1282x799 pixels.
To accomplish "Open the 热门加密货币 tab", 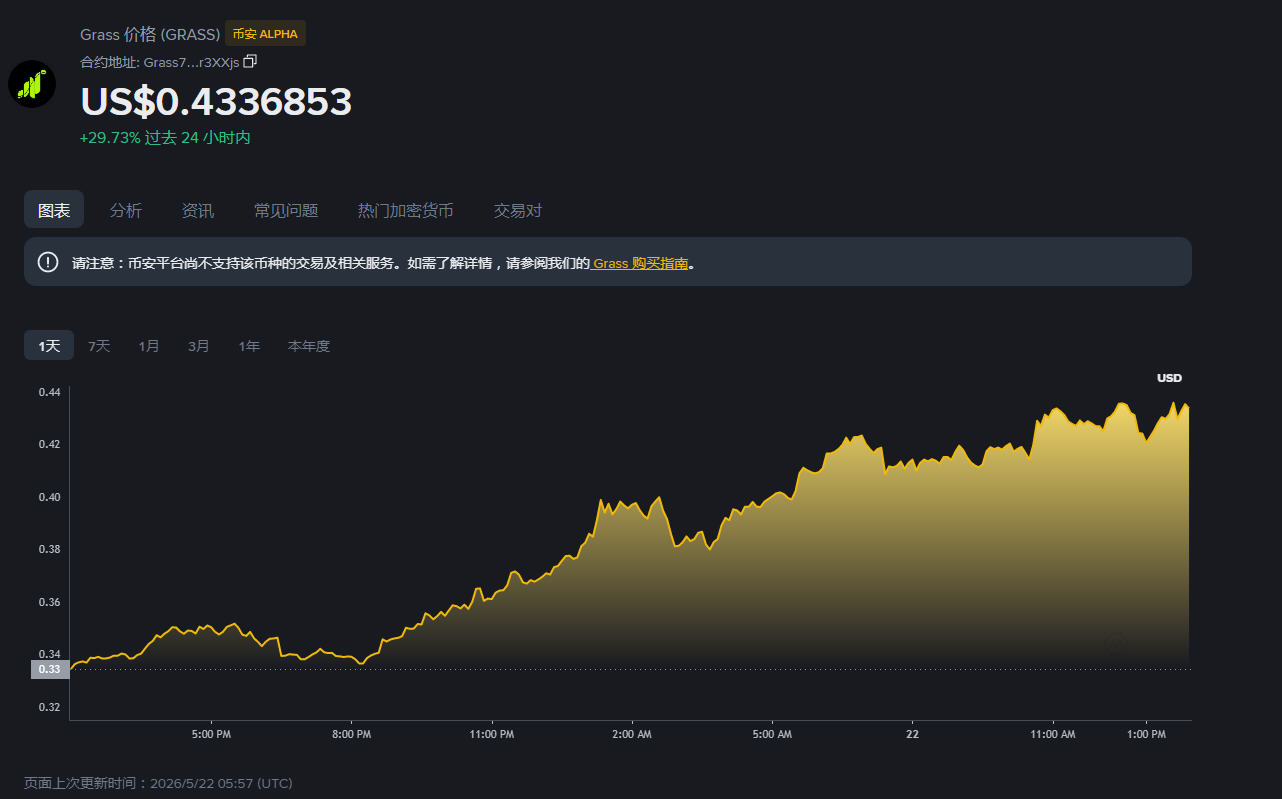I will (406, 210).
